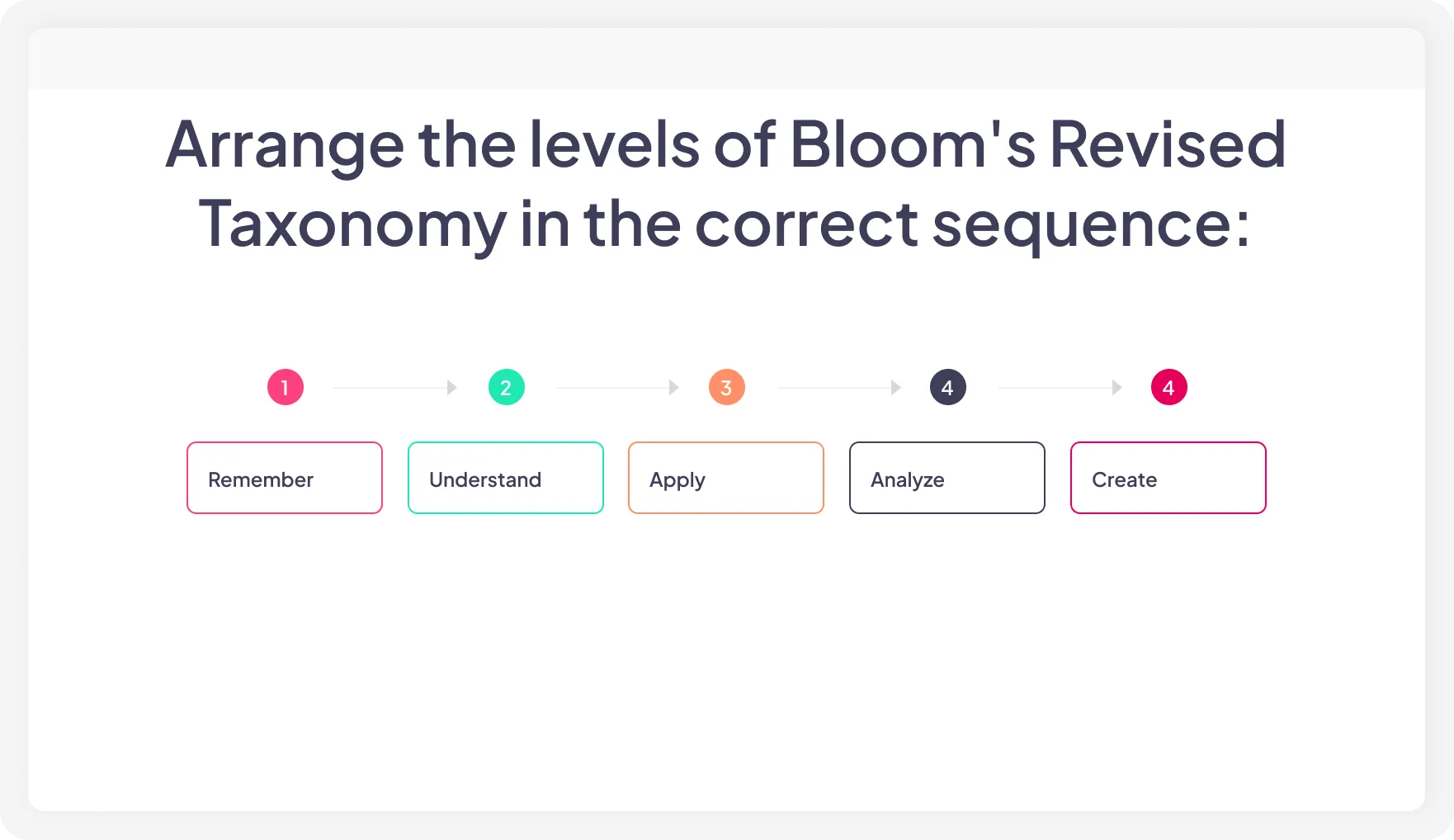Click the arrow pointing to the crimson circle
Image resolution: width=1454 pixels, height=840 pixels.
1060,388
